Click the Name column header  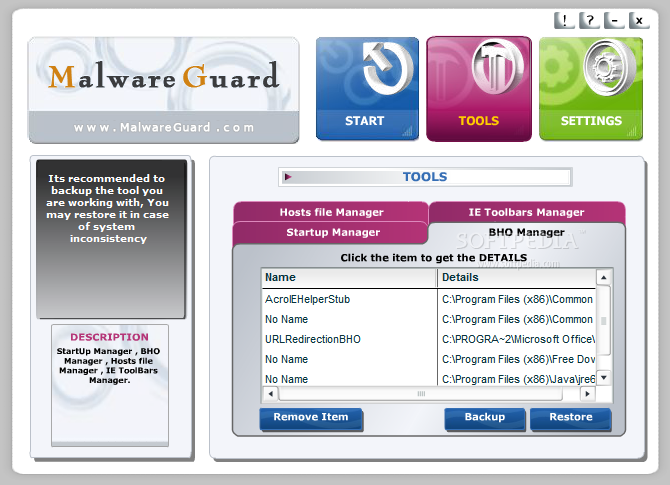point(349,278)
